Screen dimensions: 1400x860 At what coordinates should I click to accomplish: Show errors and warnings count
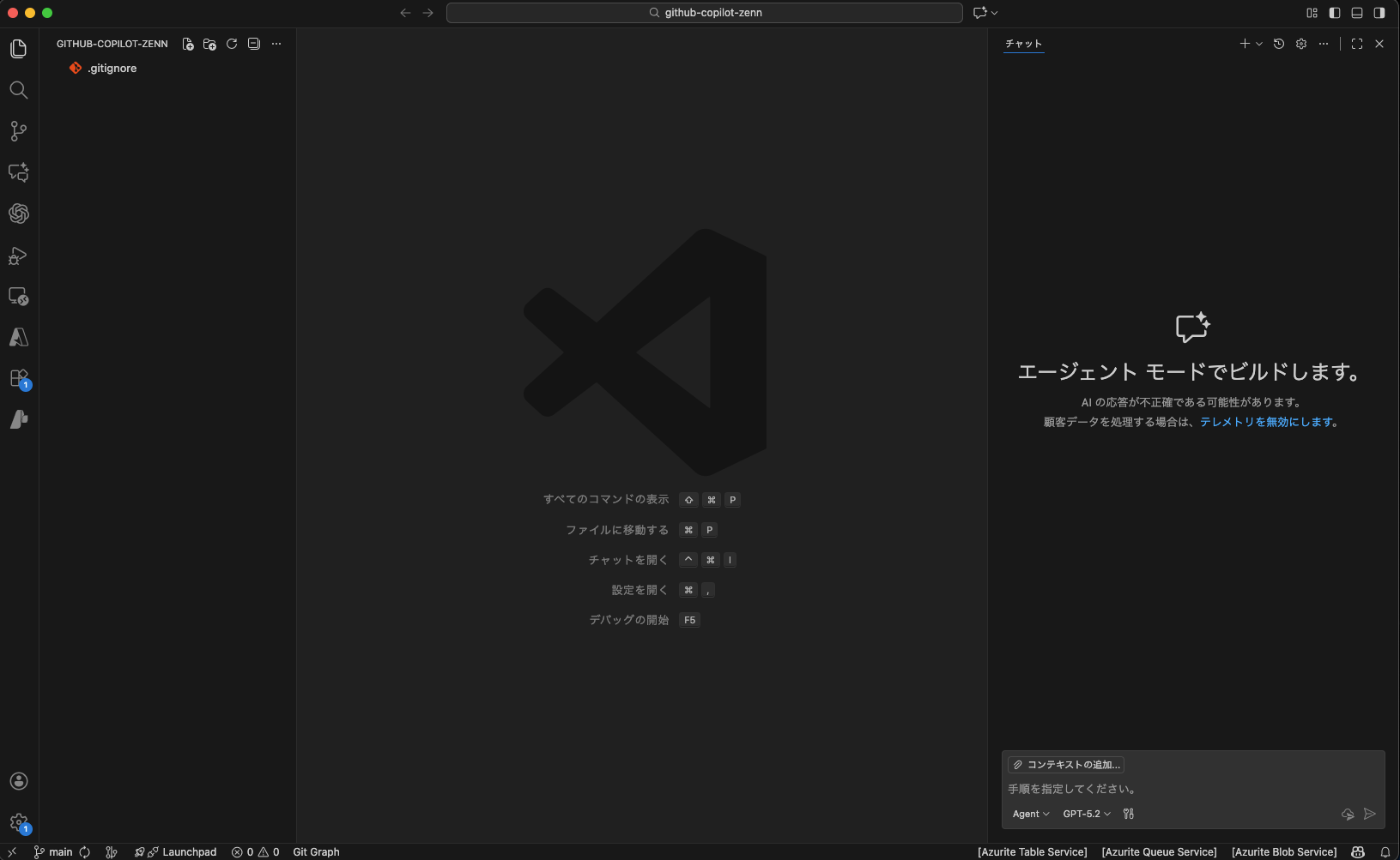pyautogui.click(x=255, y=852)
